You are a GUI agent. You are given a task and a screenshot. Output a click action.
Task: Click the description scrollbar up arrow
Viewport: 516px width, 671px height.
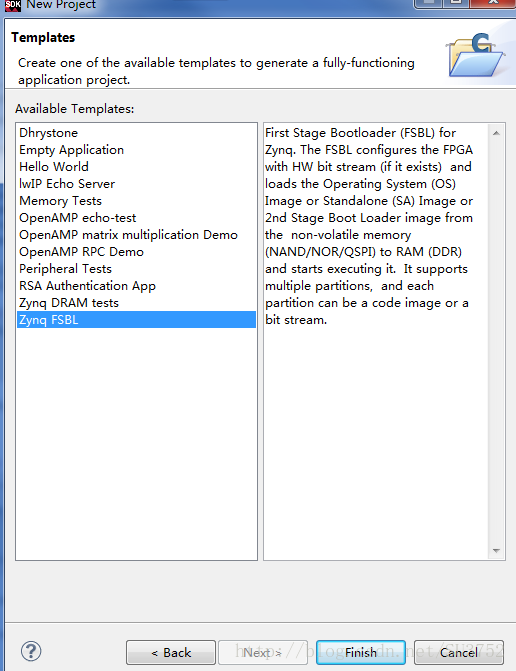click(496, 133)
